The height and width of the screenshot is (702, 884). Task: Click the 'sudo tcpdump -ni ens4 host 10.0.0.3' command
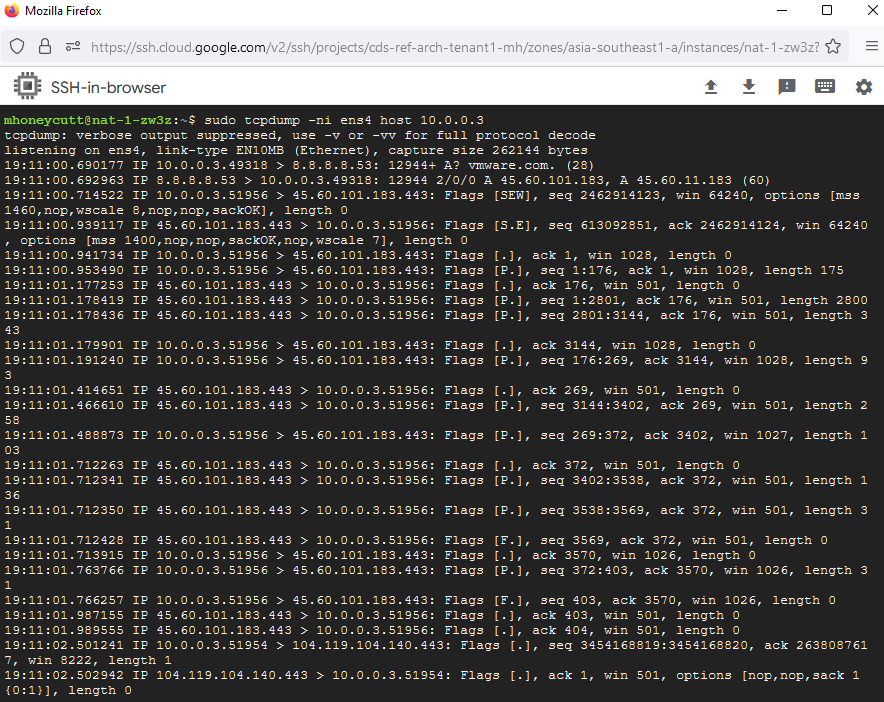(344, 120)
